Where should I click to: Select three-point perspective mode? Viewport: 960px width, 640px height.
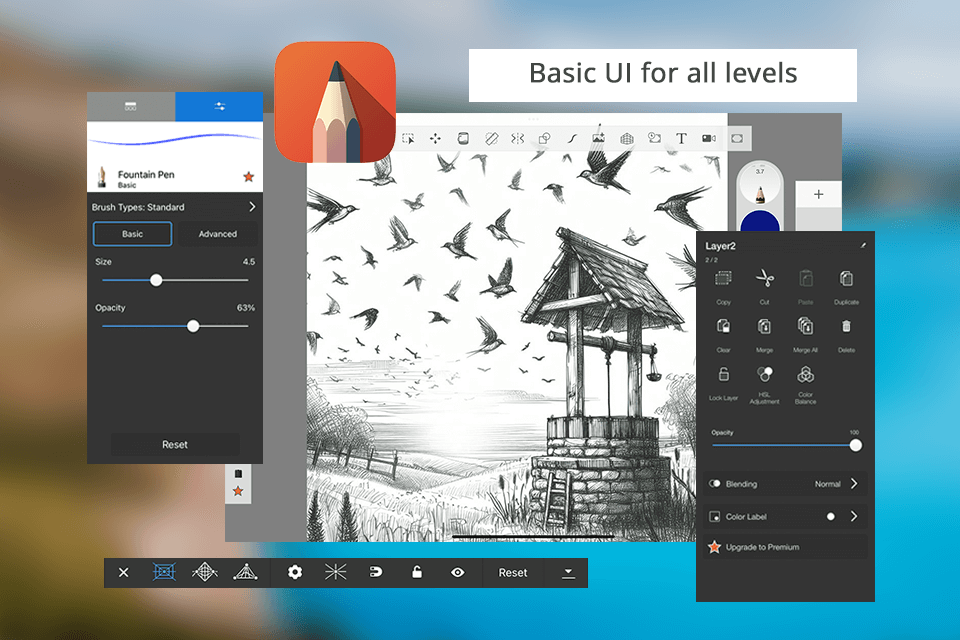[245, 572]
